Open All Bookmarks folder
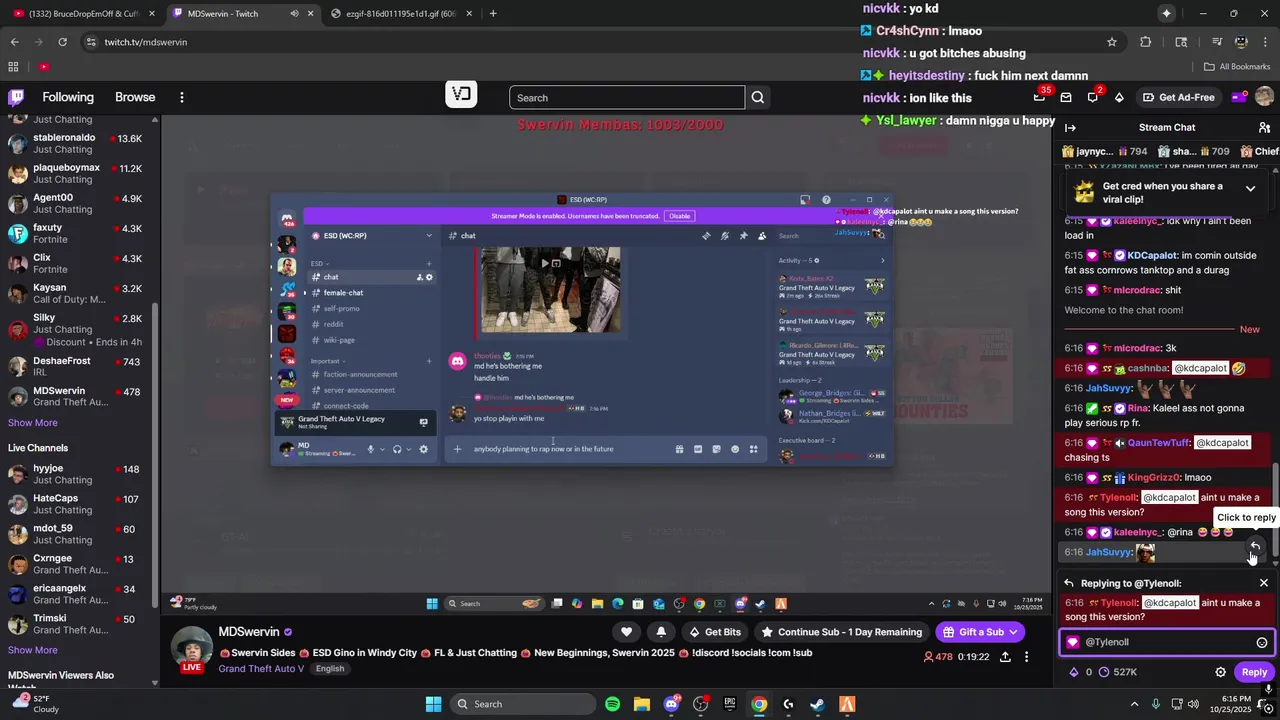The height and width of the screenshot is (720, 1280). coord(1237,67)
